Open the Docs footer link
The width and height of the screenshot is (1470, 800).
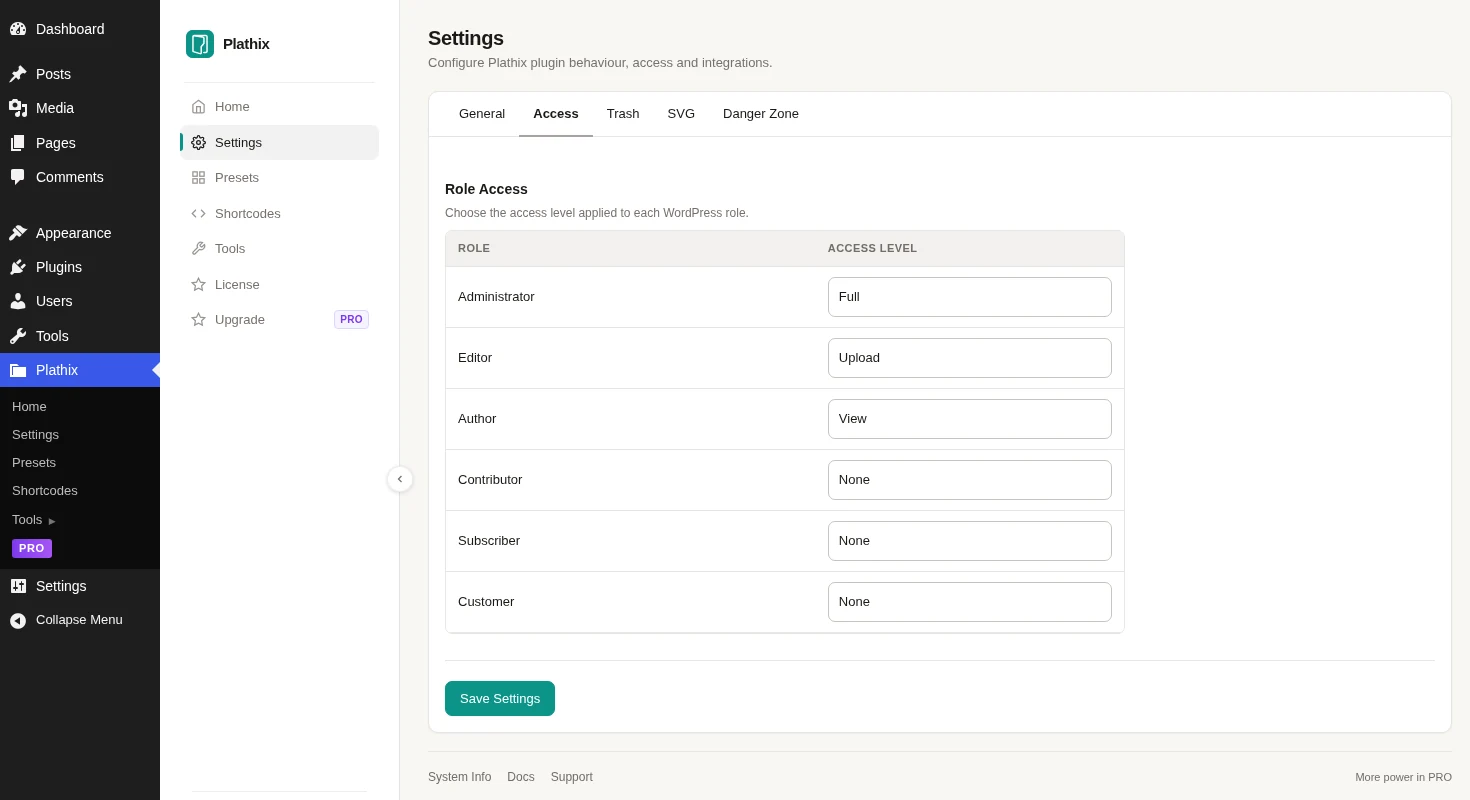pyautogui.click(x=521, y=777)
